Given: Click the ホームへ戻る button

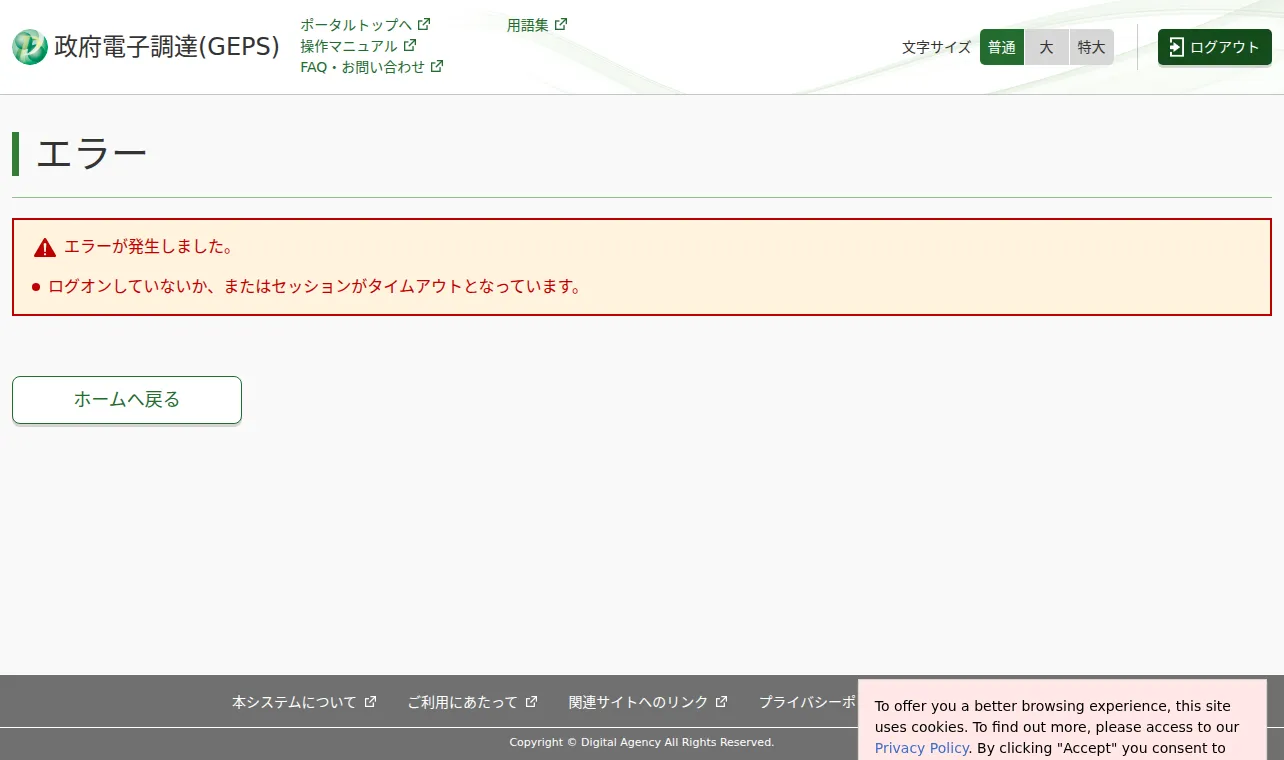Looking at the screenshot, I should pyautogui.click(x=127, y=400).
